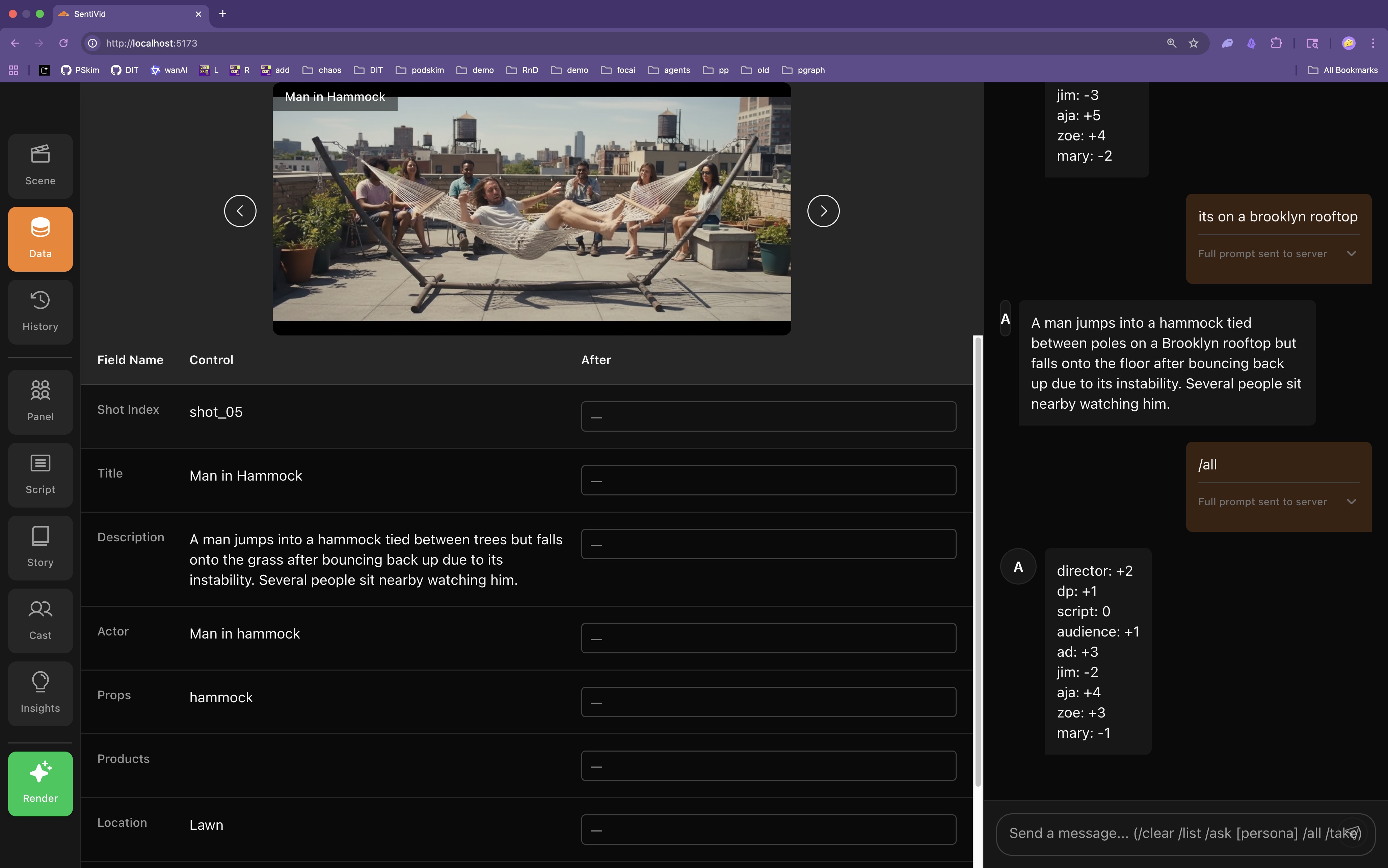This screenshot has width=1388, height=868.
Task: Click the green Render button
Action: [x=40, y=784]
